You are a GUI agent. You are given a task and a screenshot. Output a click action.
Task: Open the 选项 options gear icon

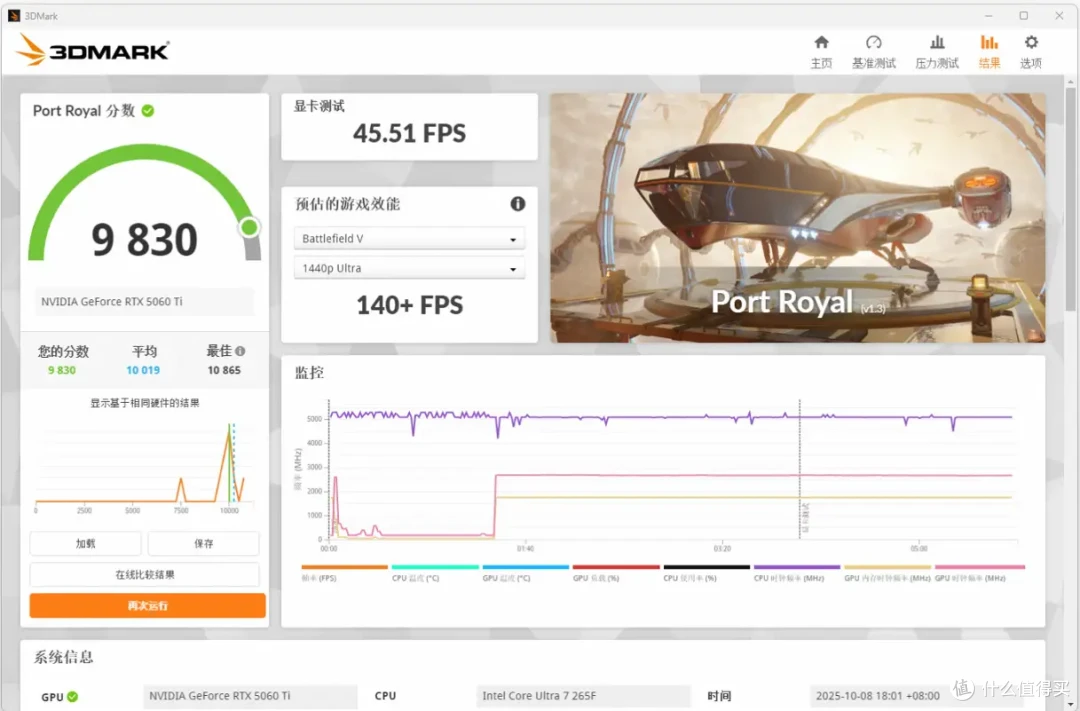[1031, 43]
